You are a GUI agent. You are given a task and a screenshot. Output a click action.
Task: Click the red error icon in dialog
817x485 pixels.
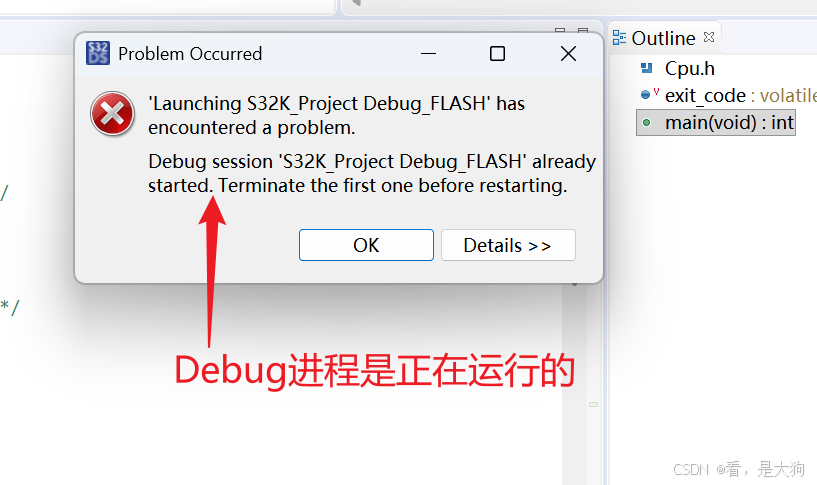tap(112, 114)
